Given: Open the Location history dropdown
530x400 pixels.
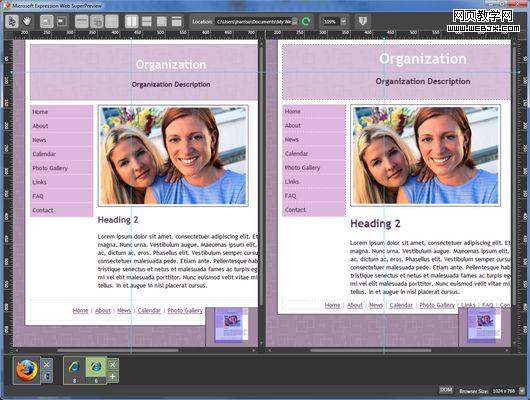Looking at the screenshot, I should coord(295,22).
